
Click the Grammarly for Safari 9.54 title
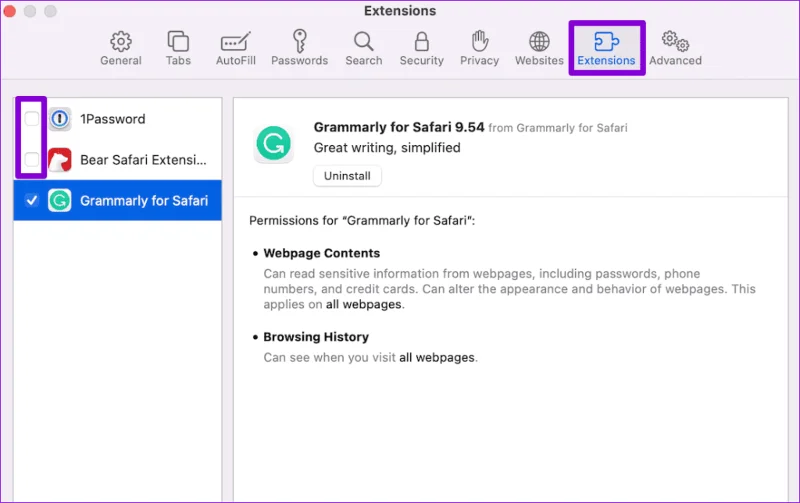399,127
